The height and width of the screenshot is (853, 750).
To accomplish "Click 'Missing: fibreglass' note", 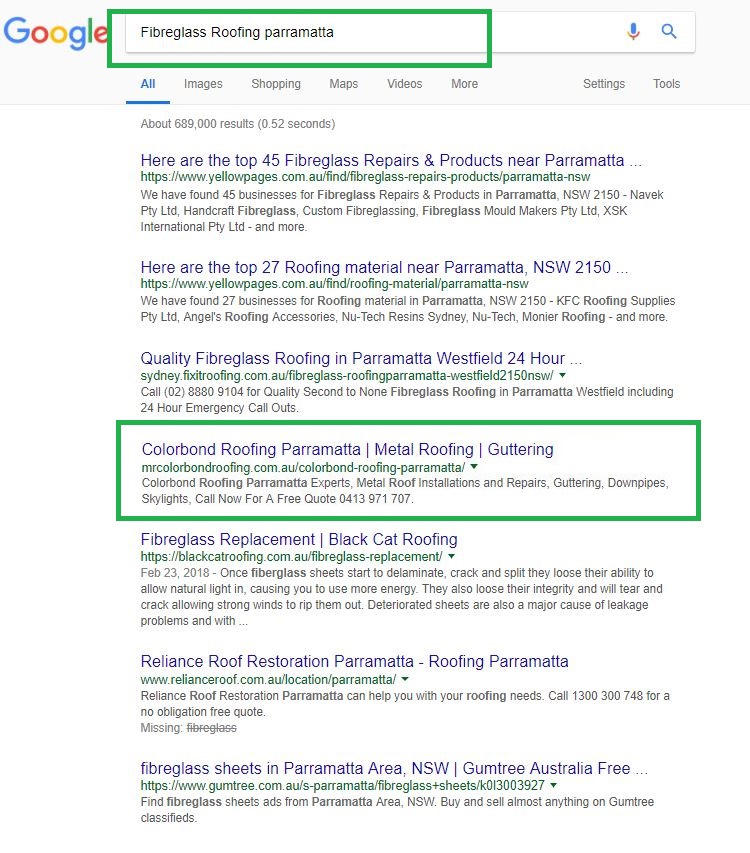I will point(188,728).
